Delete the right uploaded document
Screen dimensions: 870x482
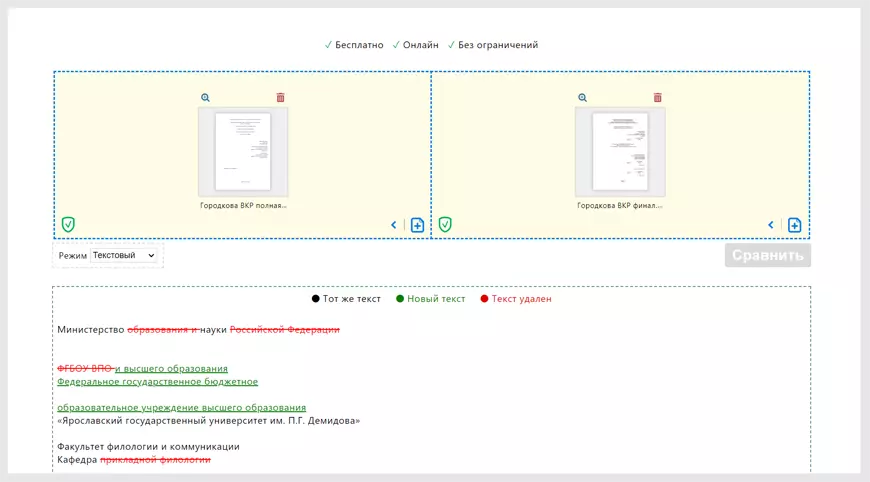coord(657,98)
